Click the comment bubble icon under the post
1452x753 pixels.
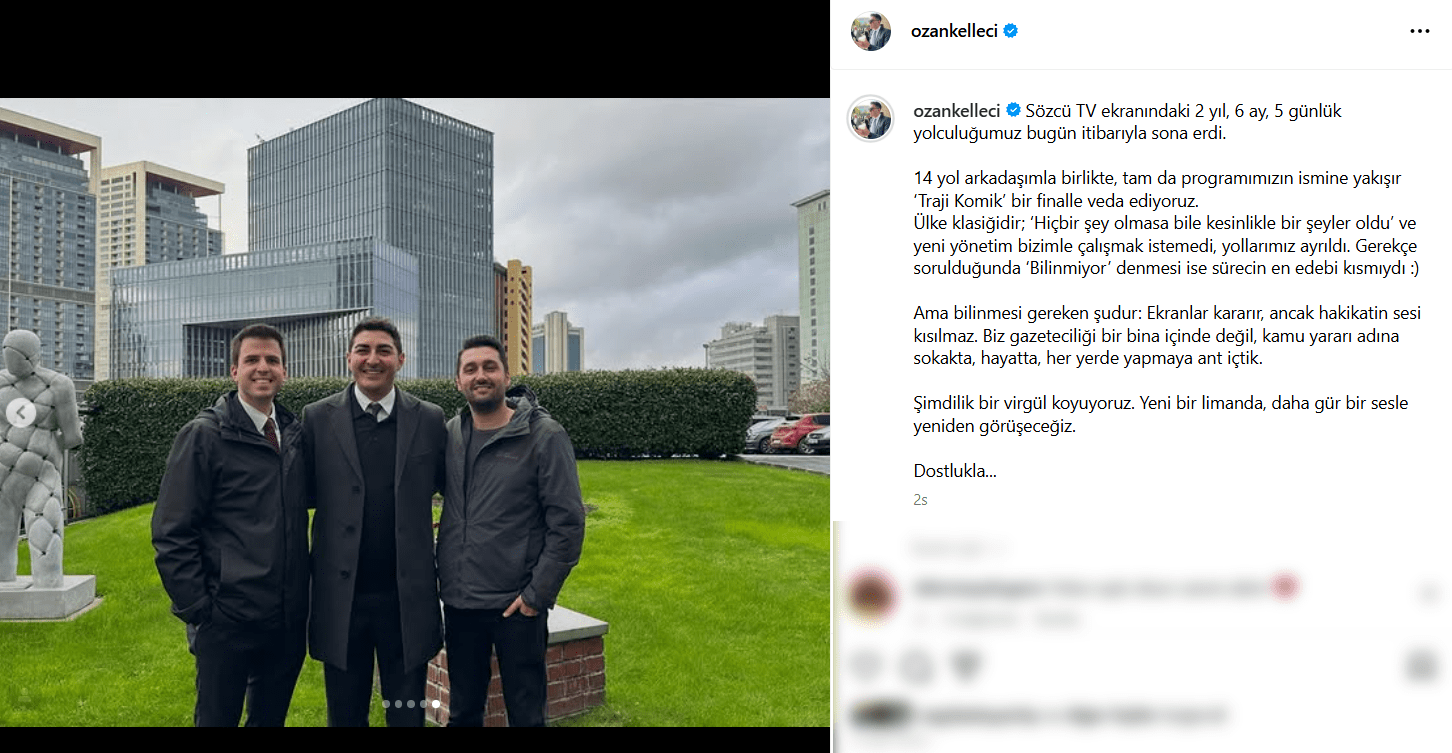click(915, 666)
